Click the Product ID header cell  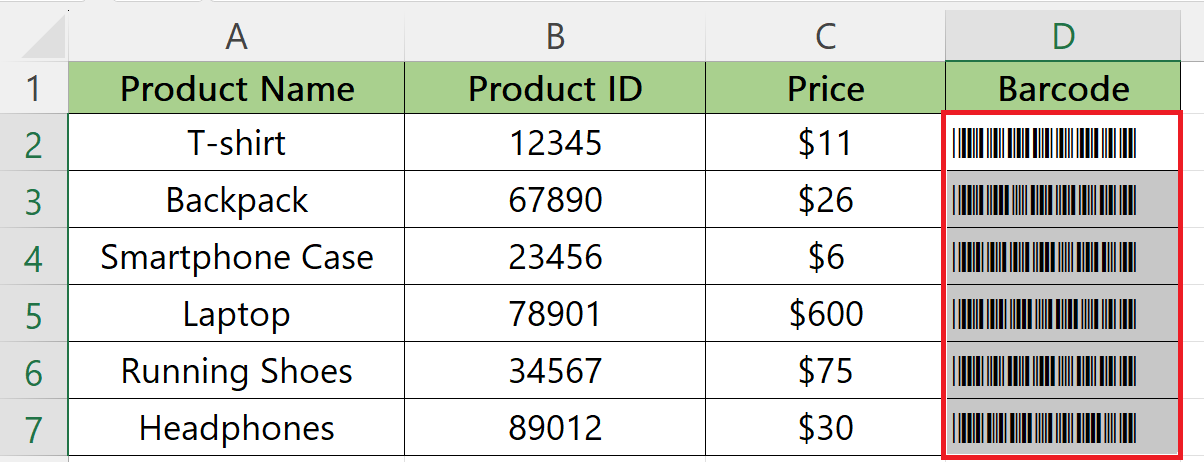click(x=555, y=87)
